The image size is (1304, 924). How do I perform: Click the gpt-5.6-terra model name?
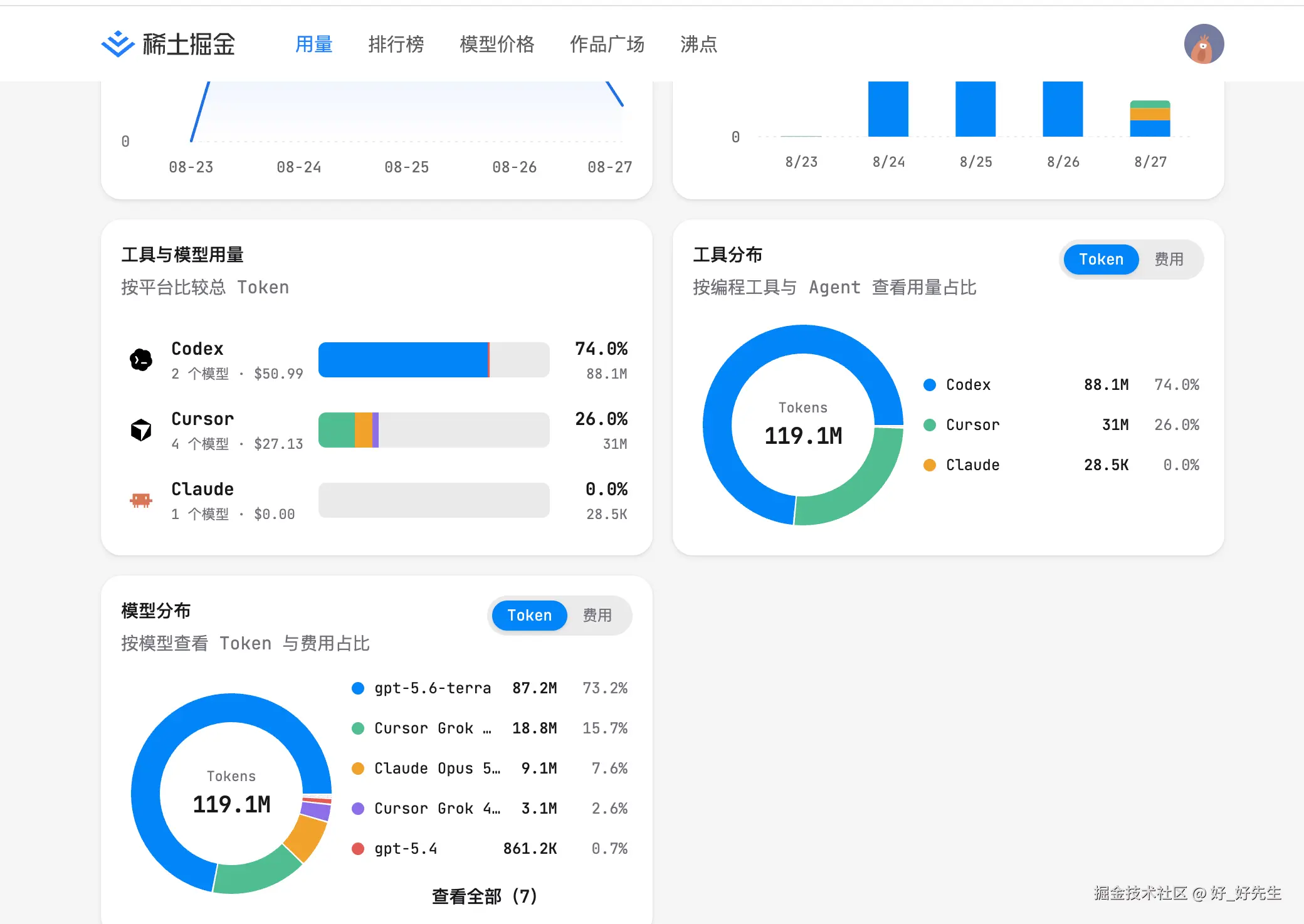tap(433, 688)
